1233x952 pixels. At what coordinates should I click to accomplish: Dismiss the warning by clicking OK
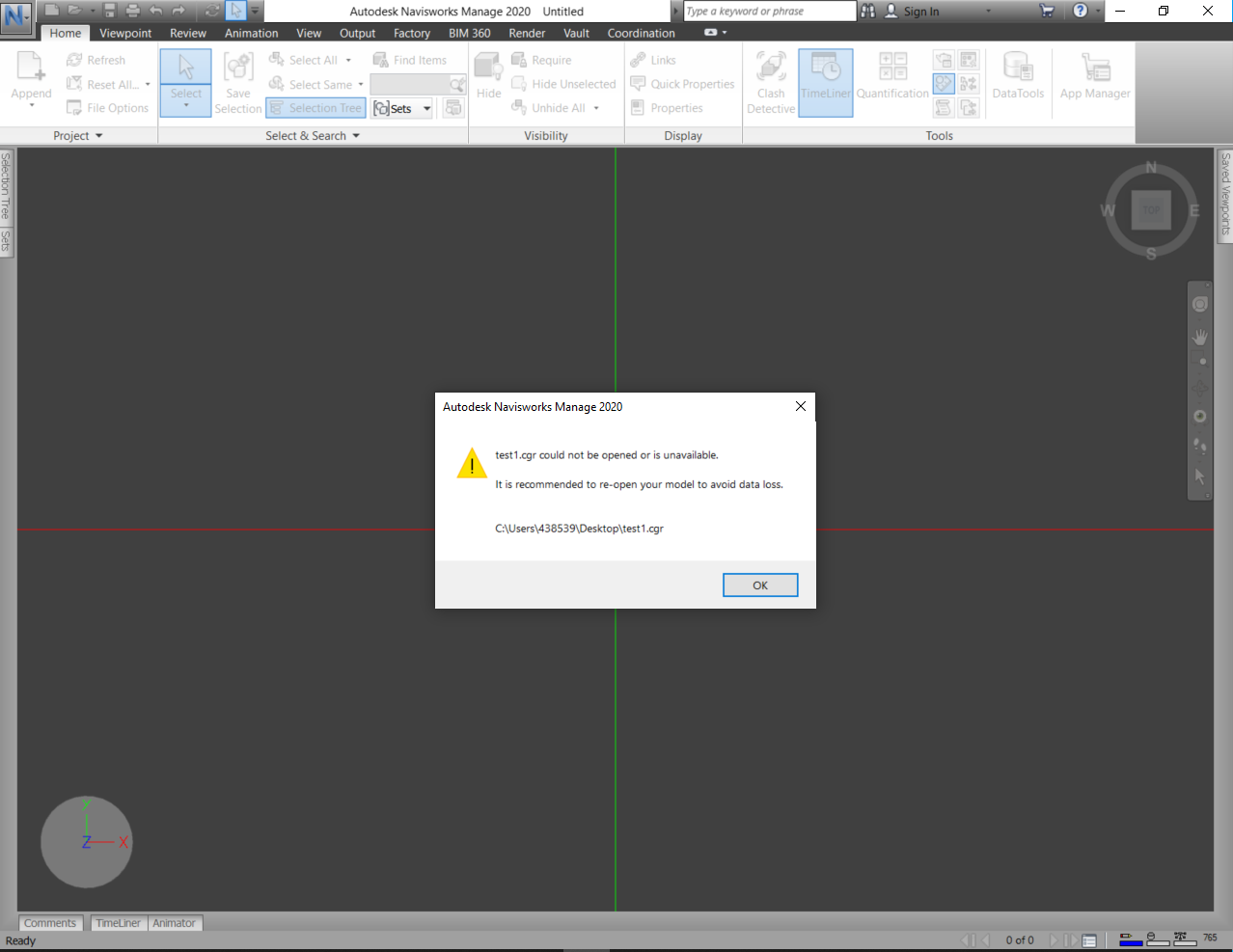(759, 585)
